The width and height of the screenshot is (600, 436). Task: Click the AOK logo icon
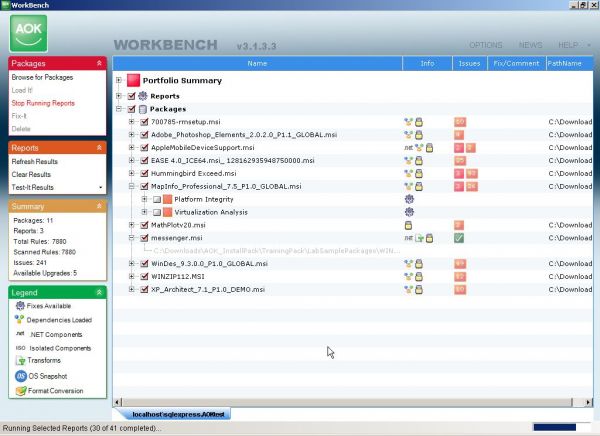tap(28, 33)
